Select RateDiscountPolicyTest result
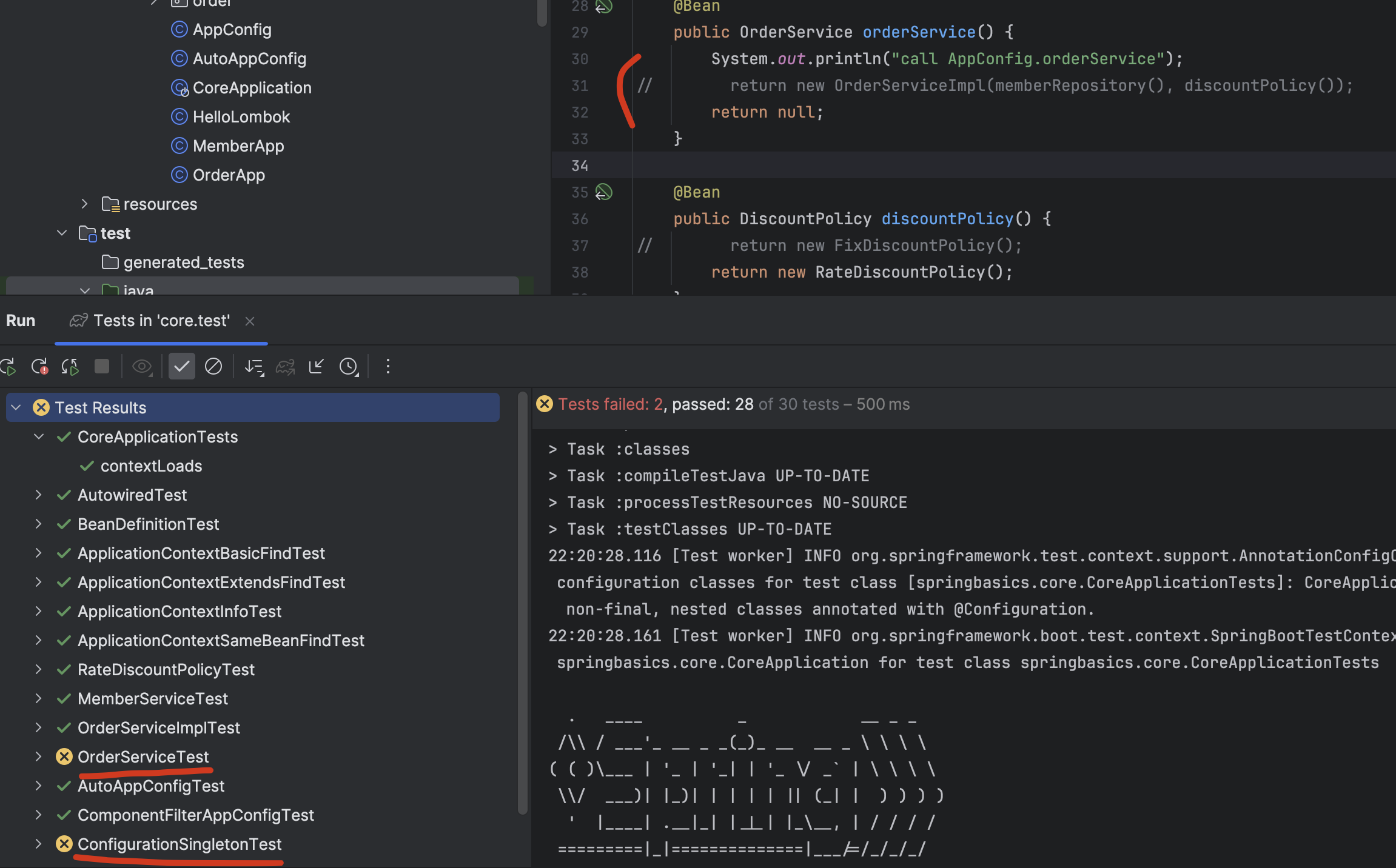Image resolution: width=1396 pixels, height=868 pixels. [x=166, y=670]
